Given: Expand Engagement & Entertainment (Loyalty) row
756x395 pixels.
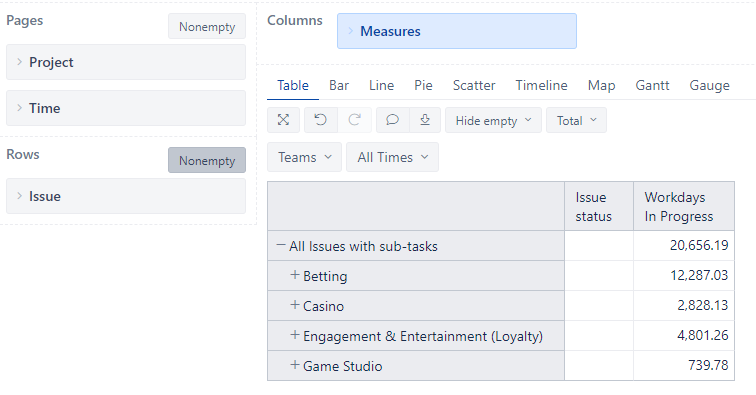Looking at the screenshot, I should point(295,335).
